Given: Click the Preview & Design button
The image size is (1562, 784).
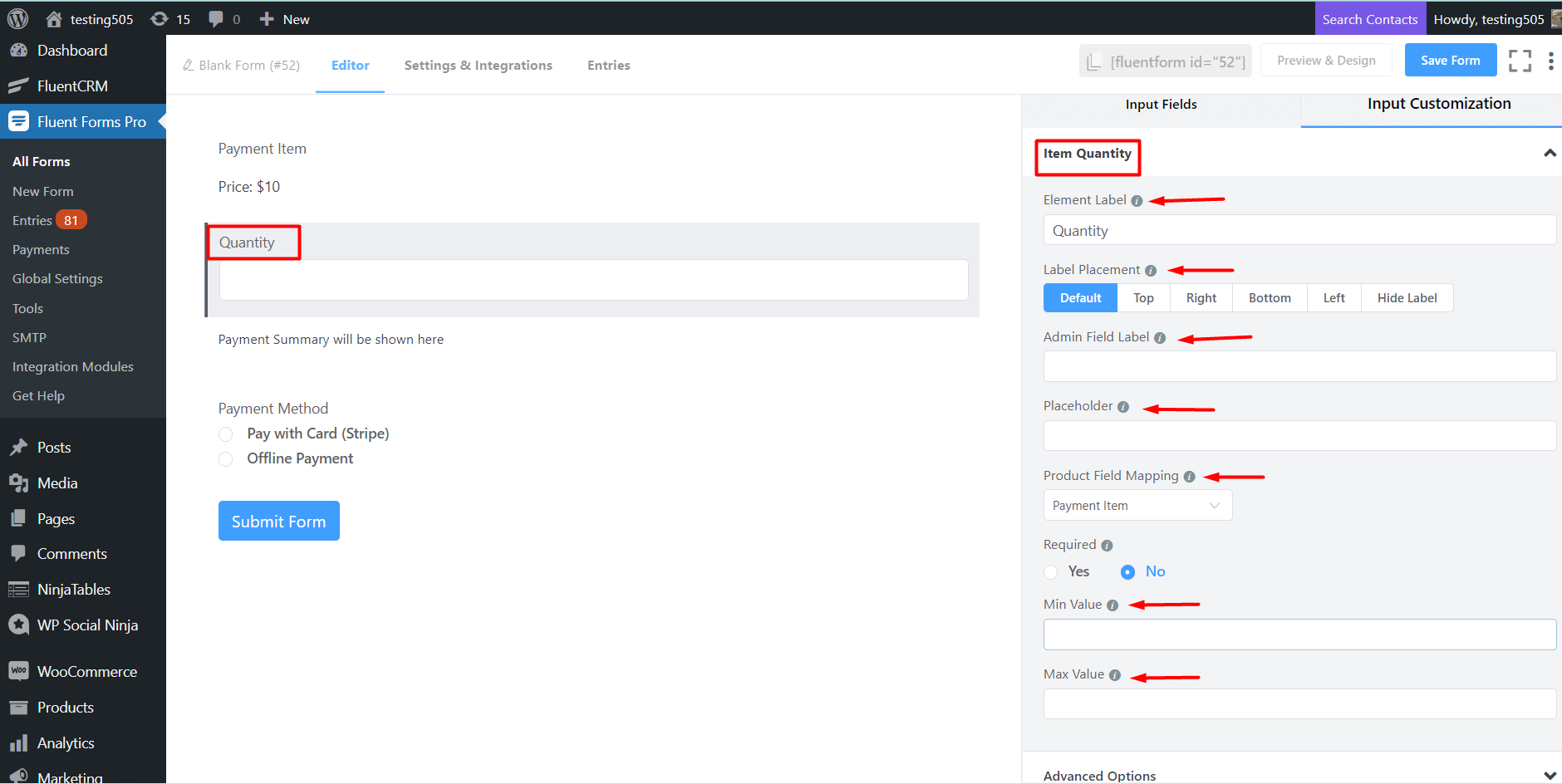Looking at the screenshot, I should [x=1326, y=61].
